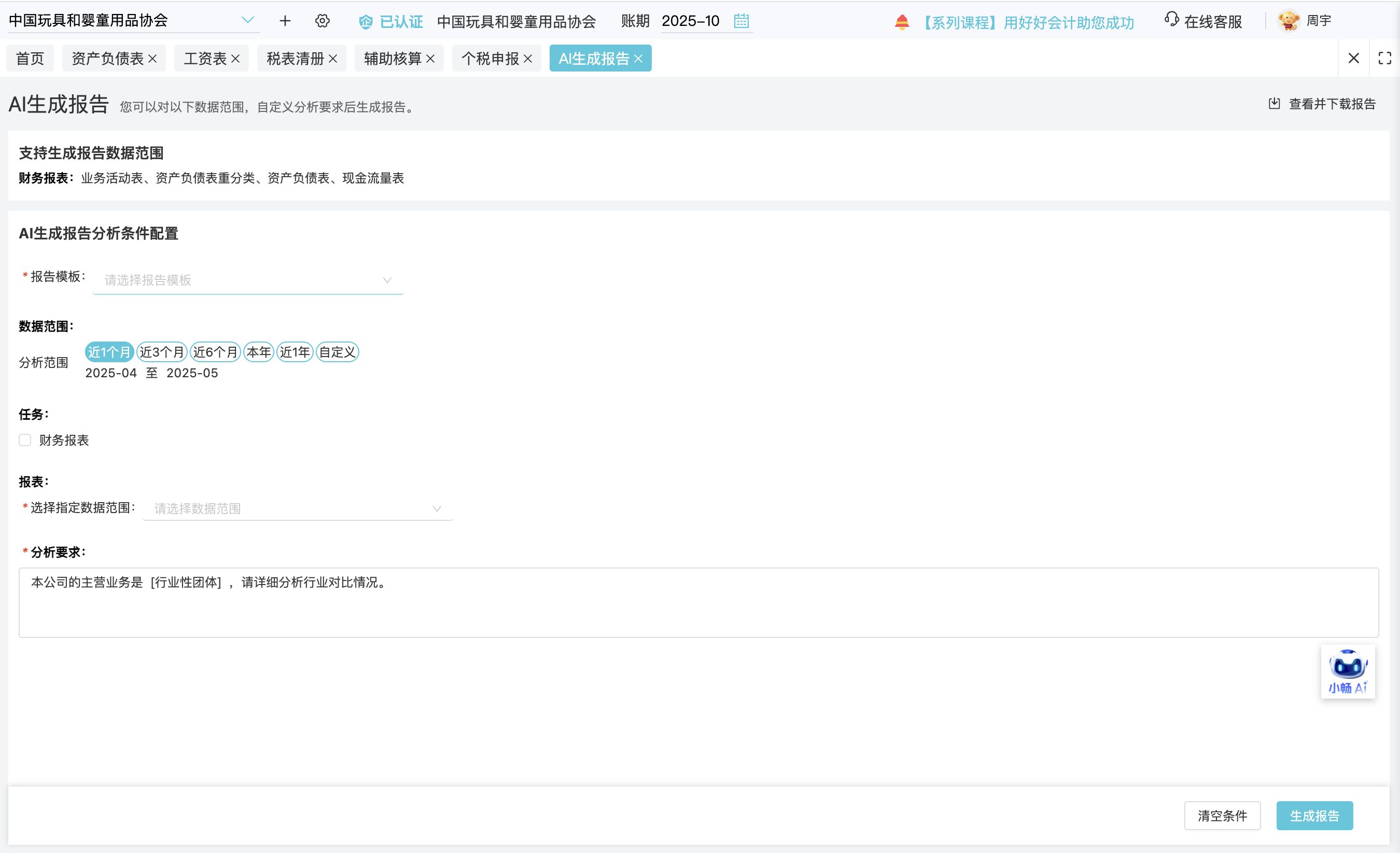Open the 小畅 AI robot assistant
Image resolution: width=1400 pixels, height=853 pixels.
tap(1348, 671)
